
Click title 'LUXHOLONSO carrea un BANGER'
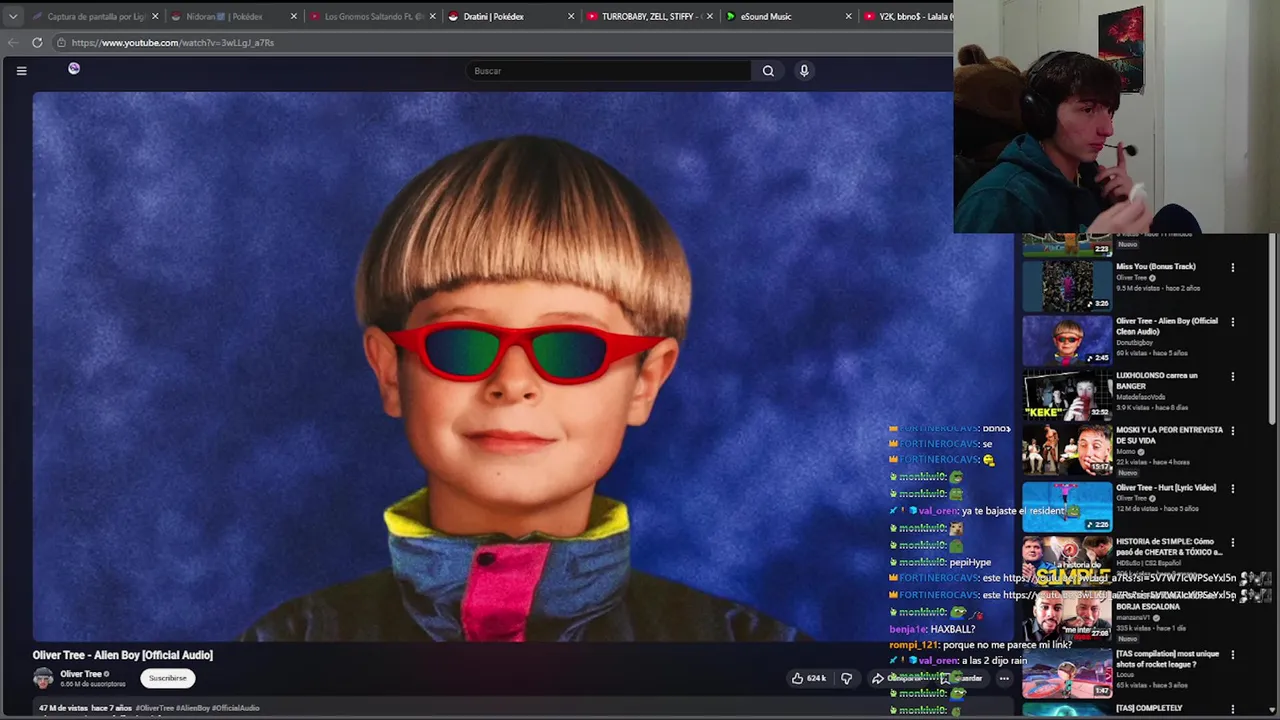click(x=1157, y=381)
